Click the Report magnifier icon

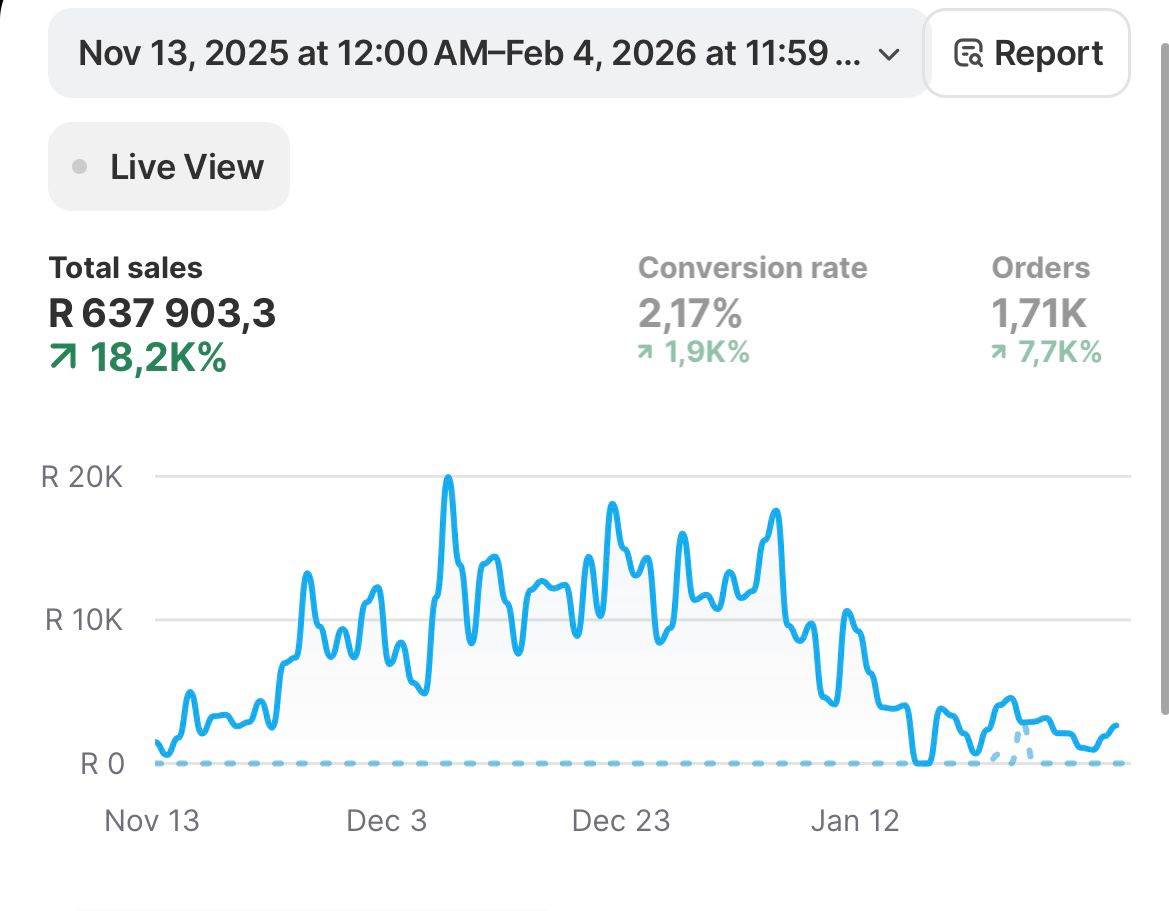pos(967,53)
